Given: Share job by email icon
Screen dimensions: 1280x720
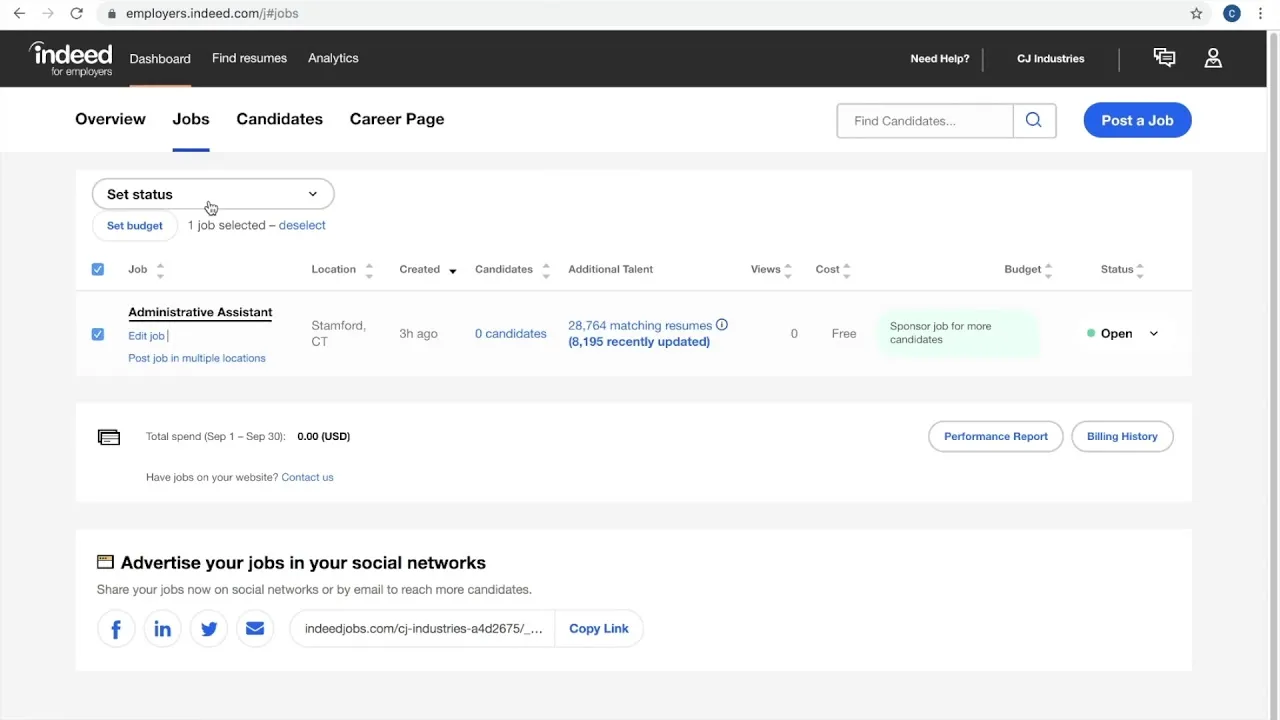Looking at the screenshot, I should [x=255, y=629].
